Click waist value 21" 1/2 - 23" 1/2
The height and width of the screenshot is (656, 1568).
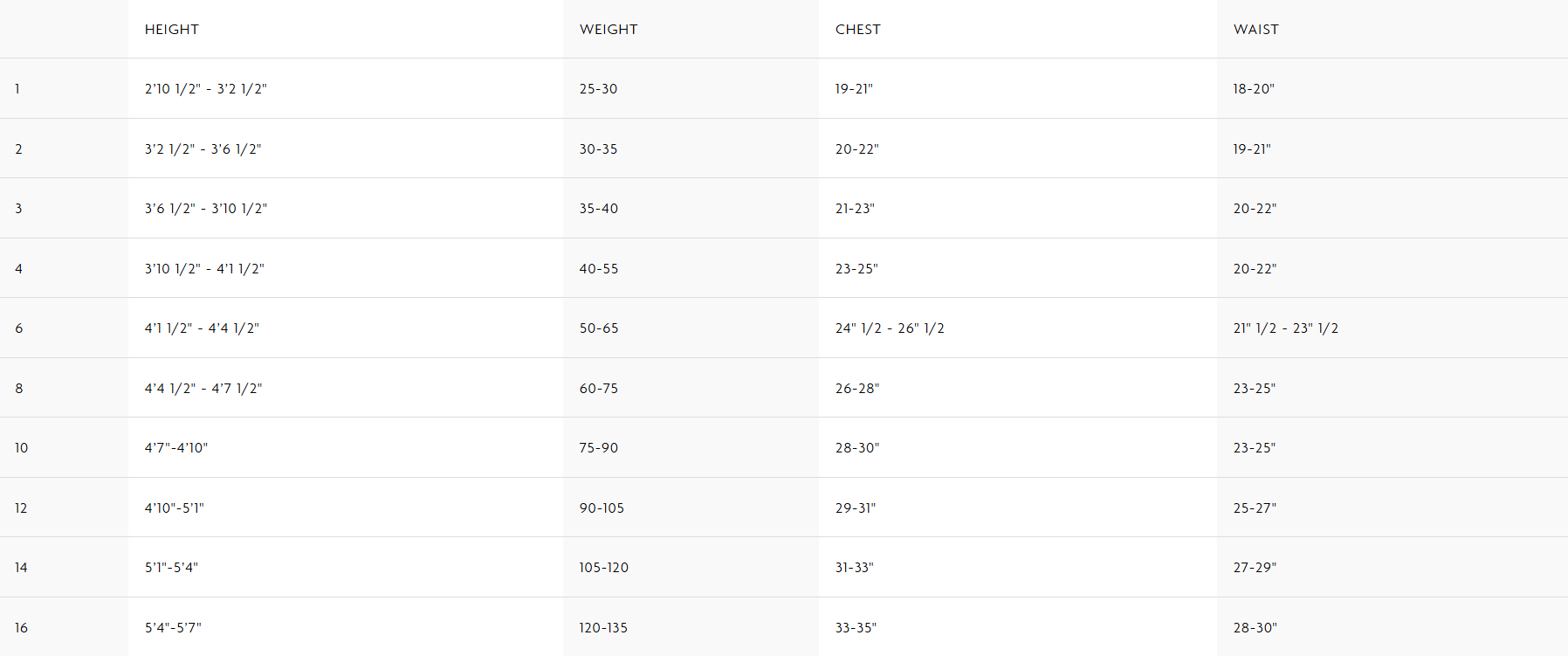pyautogui.click(x=1285, y=328)
